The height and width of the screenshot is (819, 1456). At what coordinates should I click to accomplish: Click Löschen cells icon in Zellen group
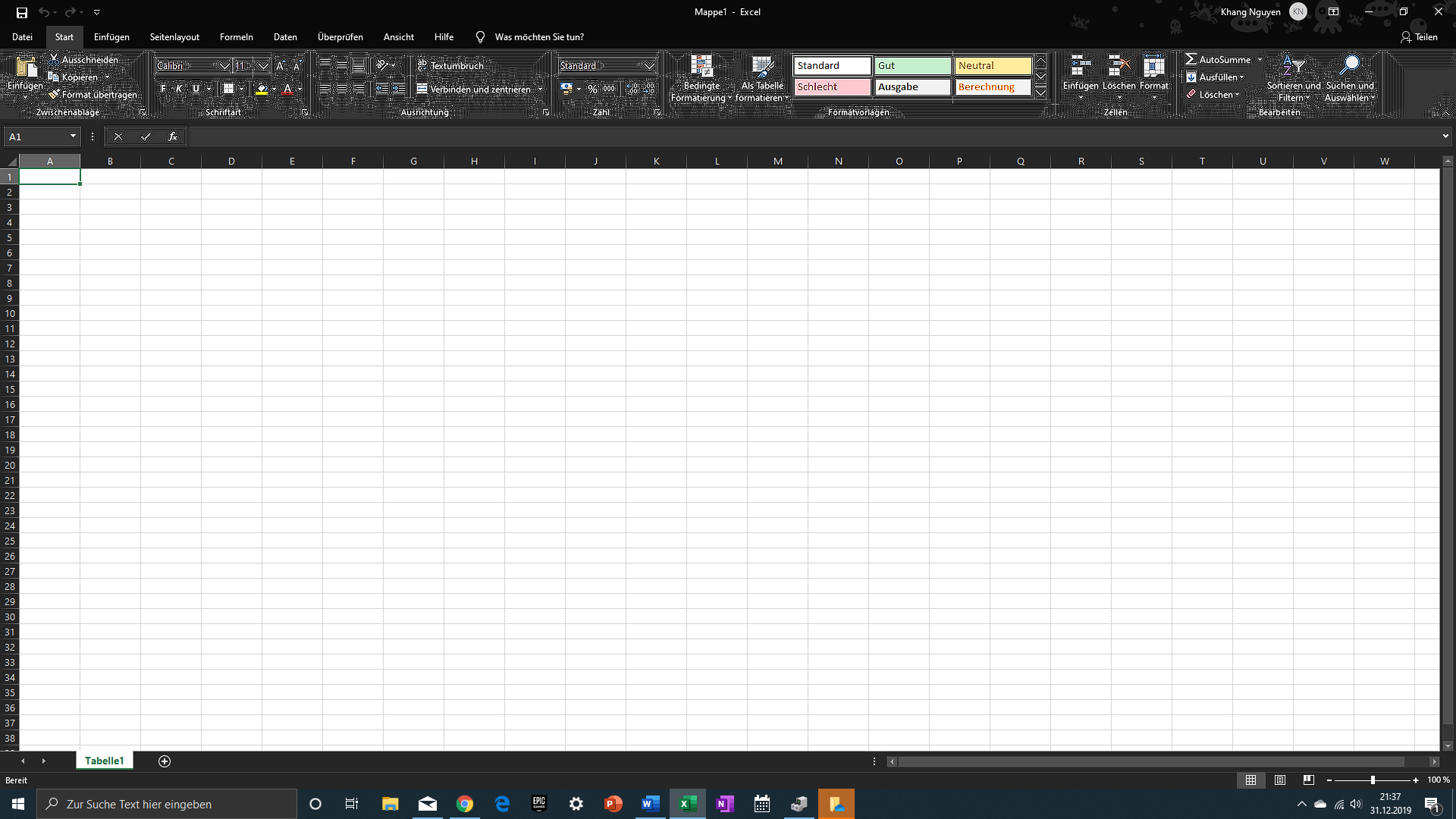click(x=1119, y=67)
